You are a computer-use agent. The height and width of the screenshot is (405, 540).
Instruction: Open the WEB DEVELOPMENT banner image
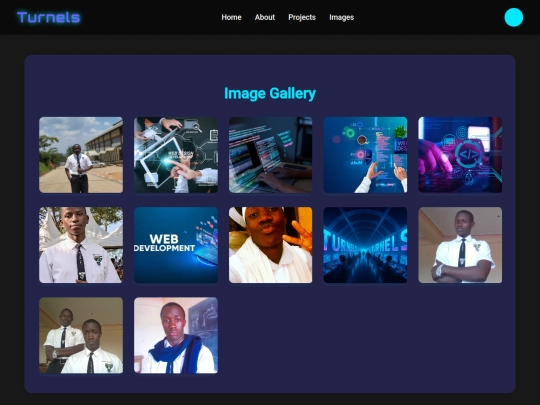coord(176,245)
